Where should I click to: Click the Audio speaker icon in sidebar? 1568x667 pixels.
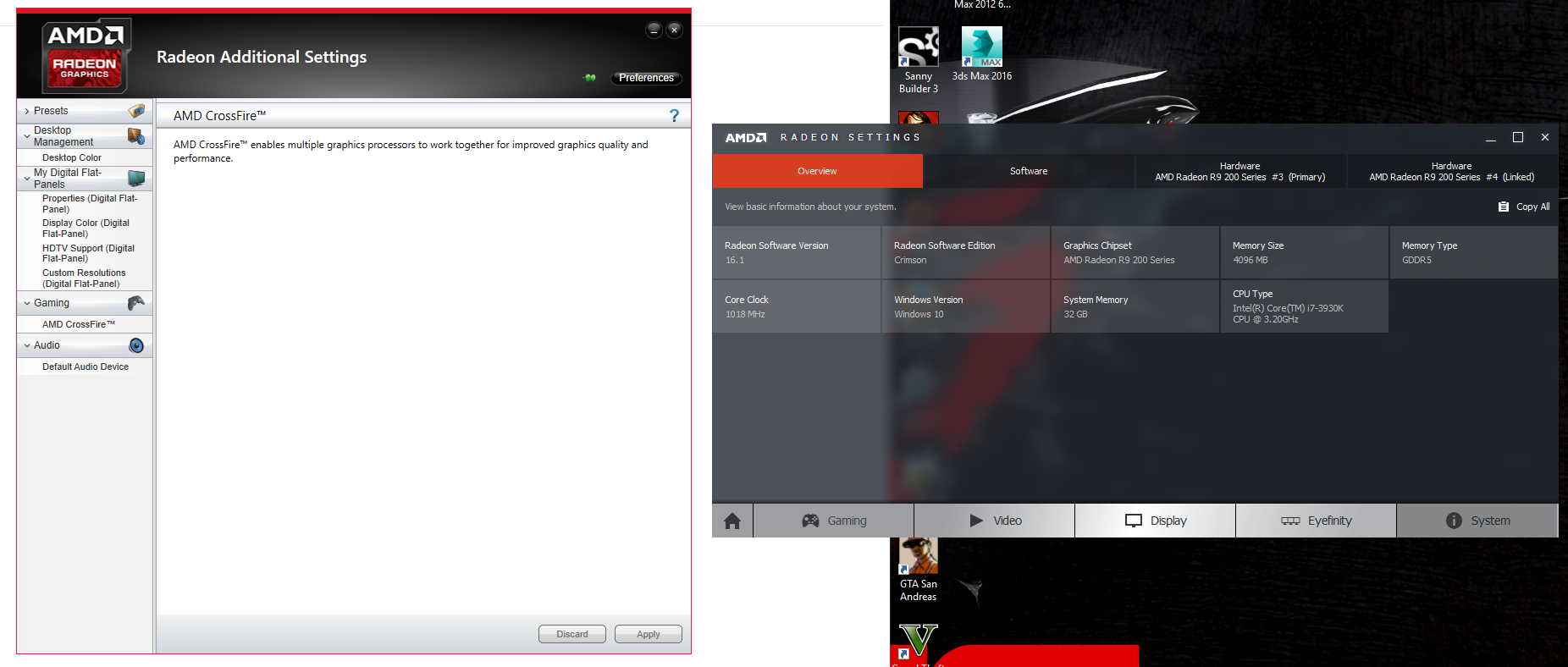pyautogui.click(x=136, y=345)
